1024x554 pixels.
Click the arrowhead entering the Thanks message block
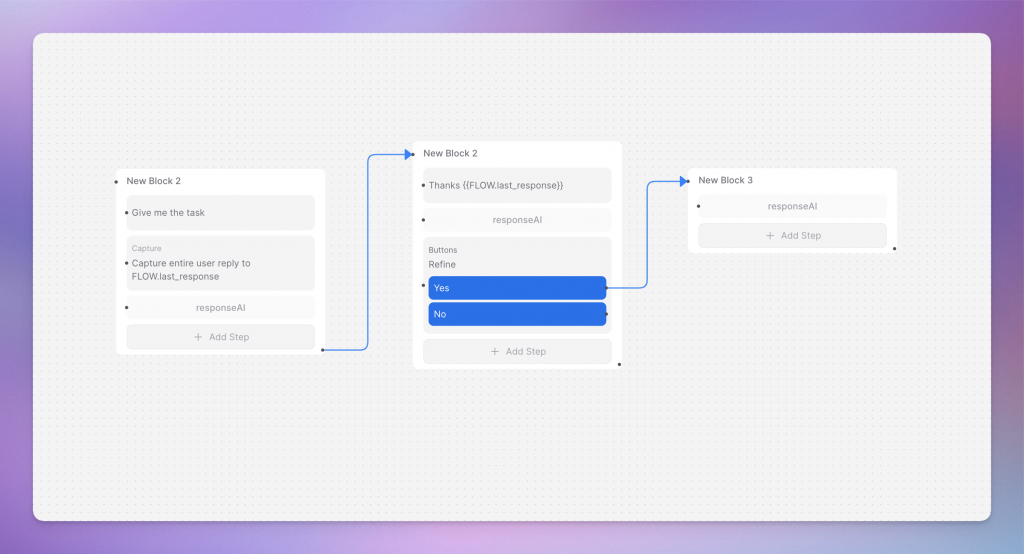pyautogui.click(x=409, y=154)
